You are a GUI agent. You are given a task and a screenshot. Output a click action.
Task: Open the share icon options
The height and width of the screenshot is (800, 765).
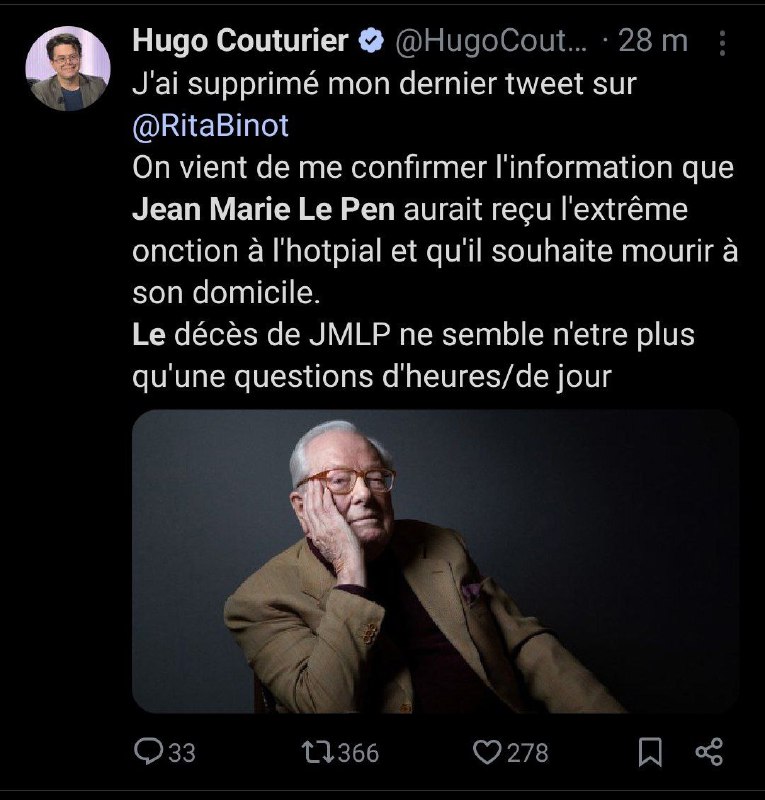point(709,752)
